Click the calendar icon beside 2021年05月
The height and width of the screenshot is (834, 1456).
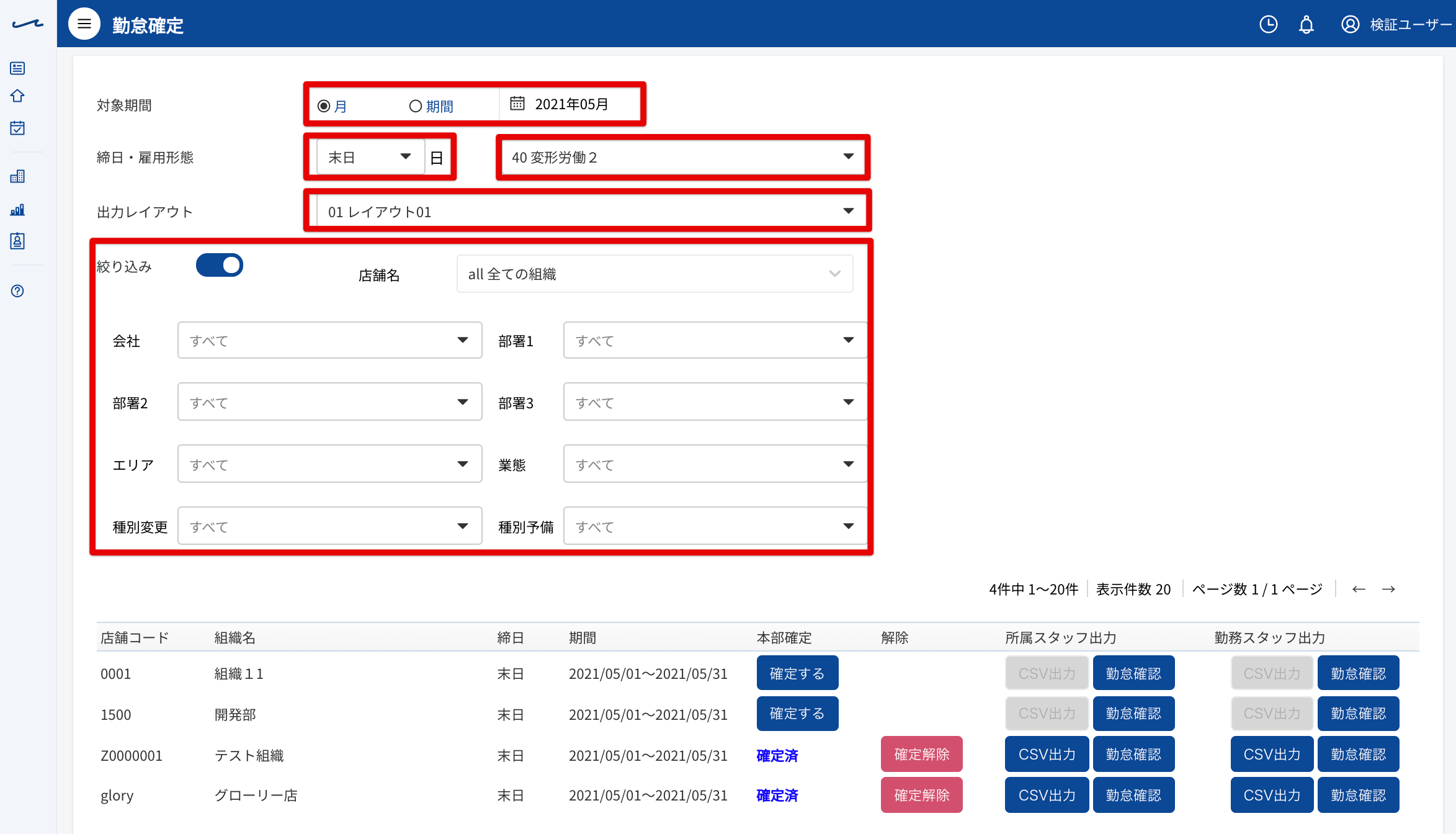(517, 103)
